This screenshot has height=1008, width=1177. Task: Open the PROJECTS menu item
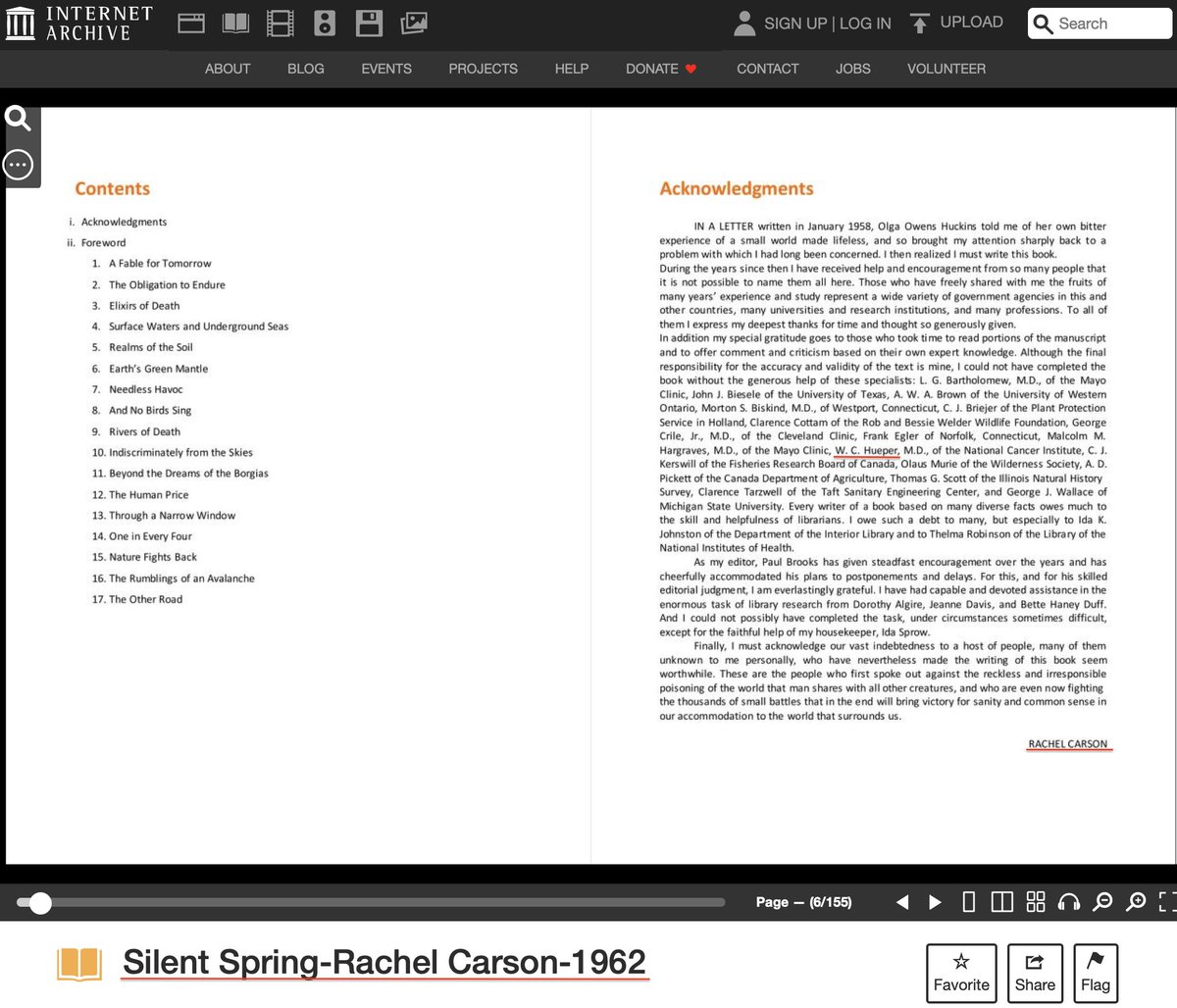(x=483, y=69)
